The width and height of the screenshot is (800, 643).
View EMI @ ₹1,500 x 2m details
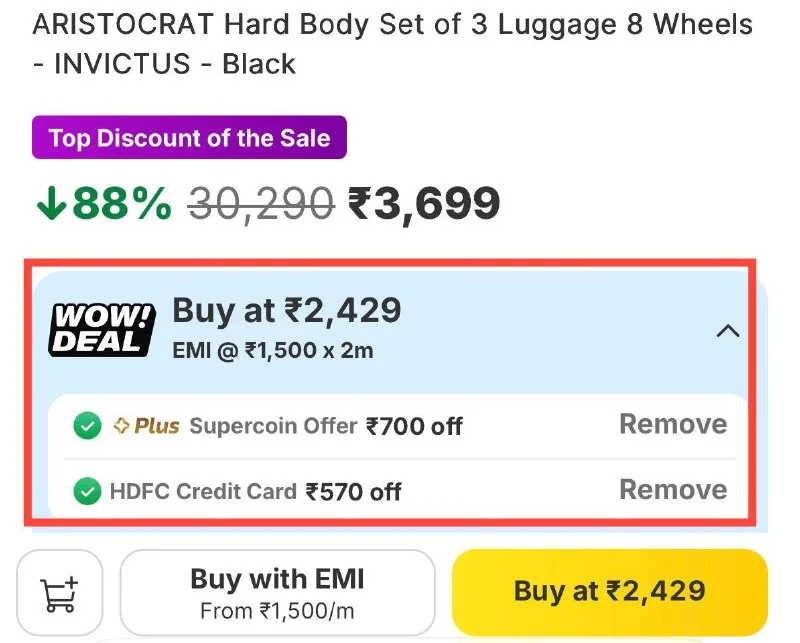273,351
